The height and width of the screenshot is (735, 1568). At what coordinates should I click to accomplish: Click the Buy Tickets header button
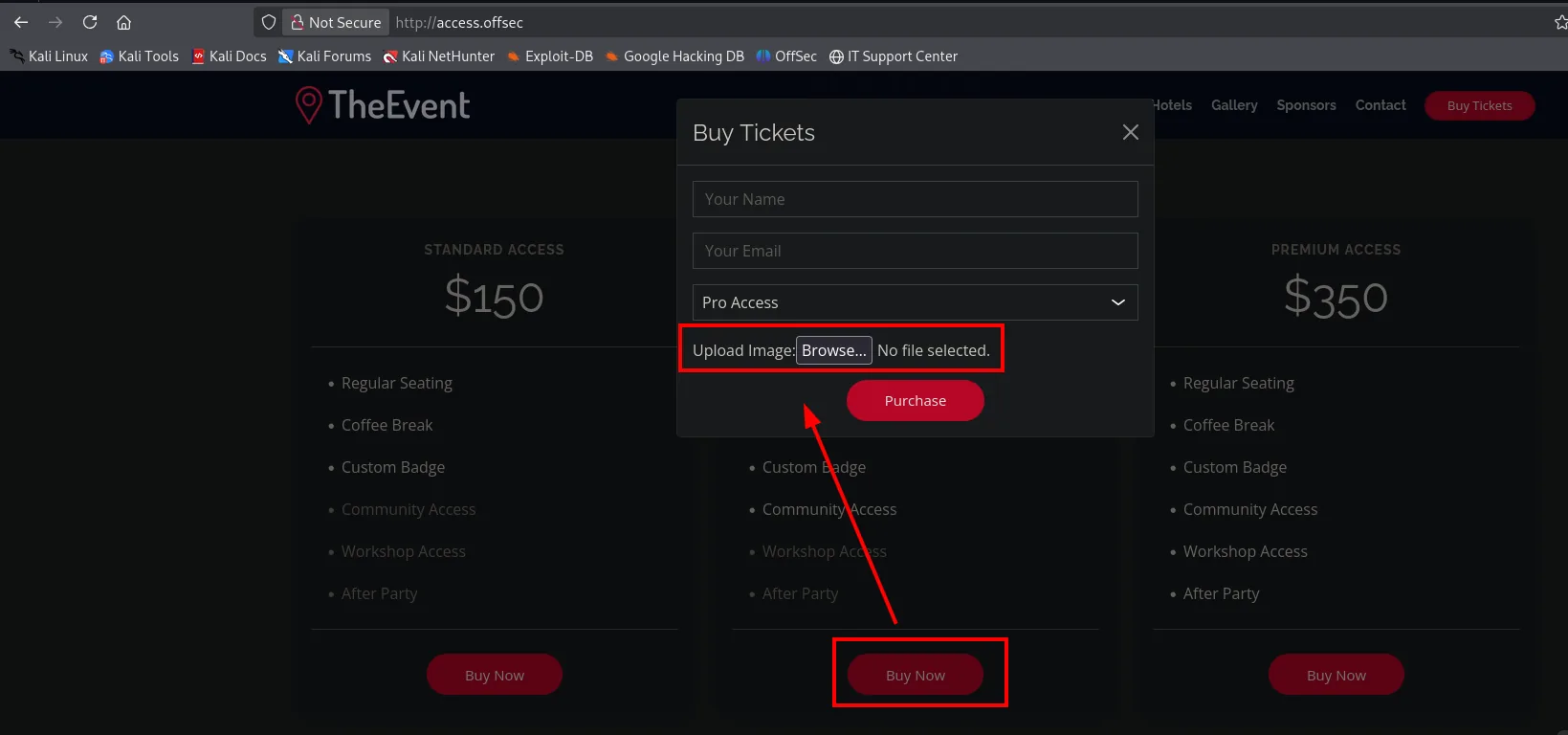tap(1479, 105)
